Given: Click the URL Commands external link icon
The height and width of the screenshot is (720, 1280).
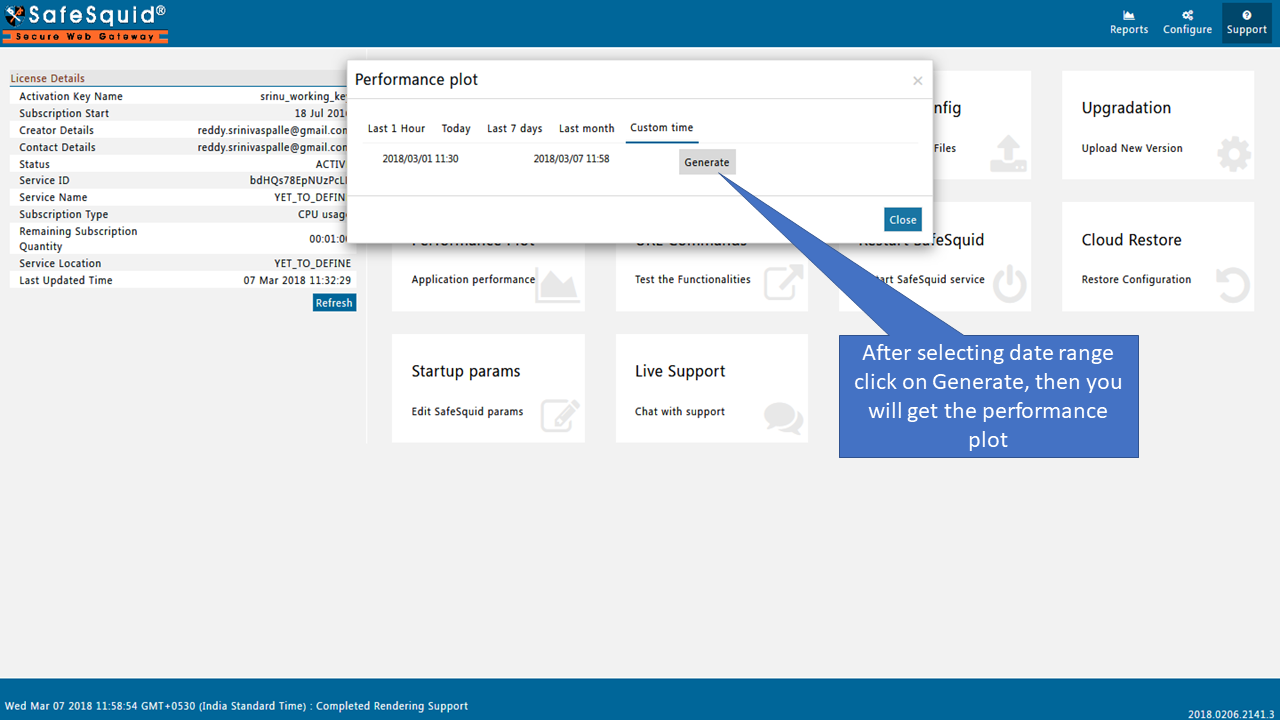Looking at the screenshot, I should point(783,284).
